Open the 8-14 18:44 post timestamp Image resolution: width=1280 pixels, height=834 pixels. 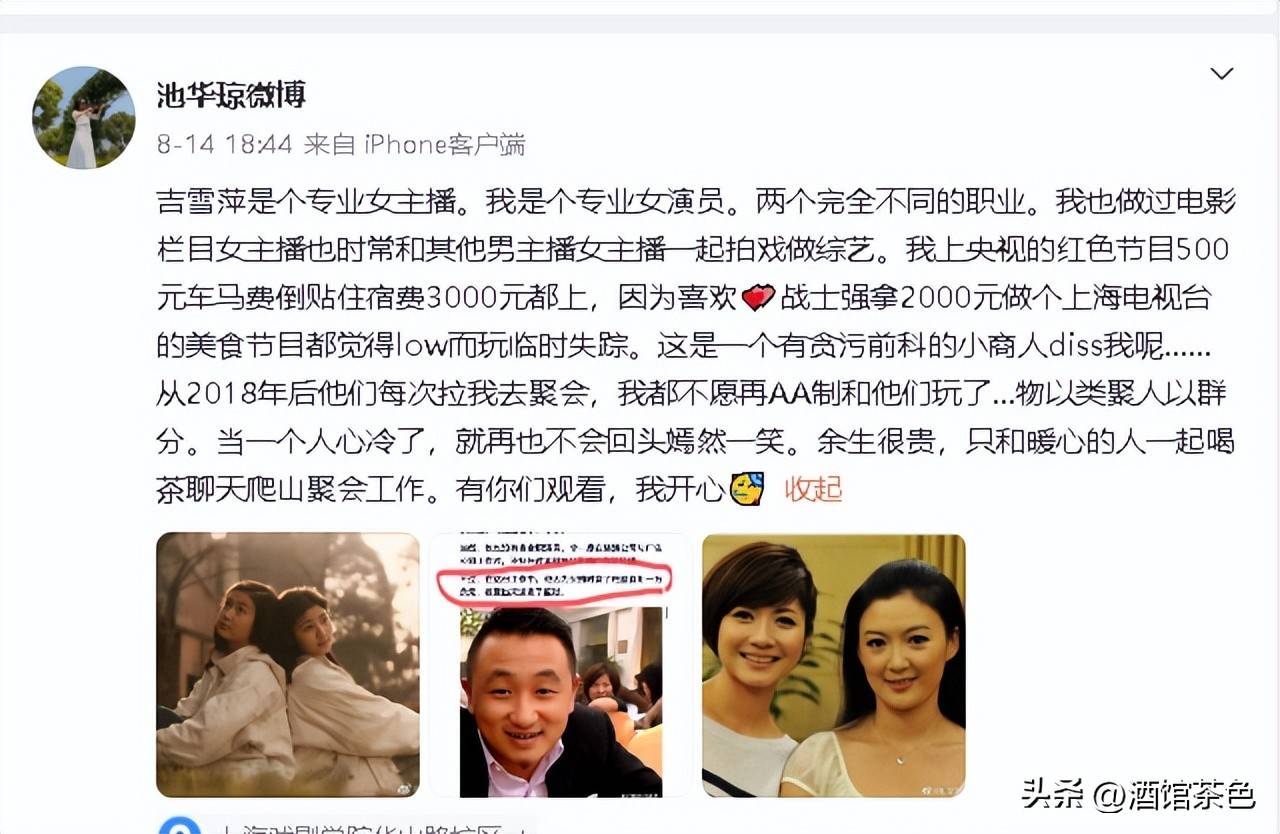(224, 144)
